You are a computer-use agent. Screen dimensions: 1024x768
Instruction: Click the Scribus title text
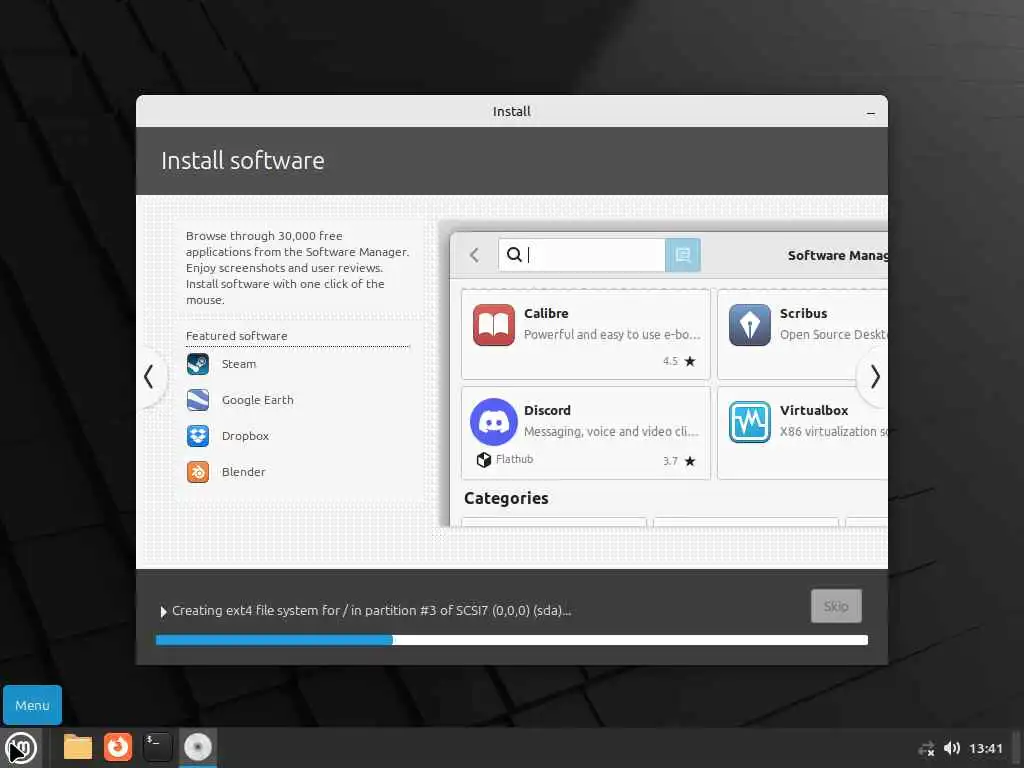point(803,313)
